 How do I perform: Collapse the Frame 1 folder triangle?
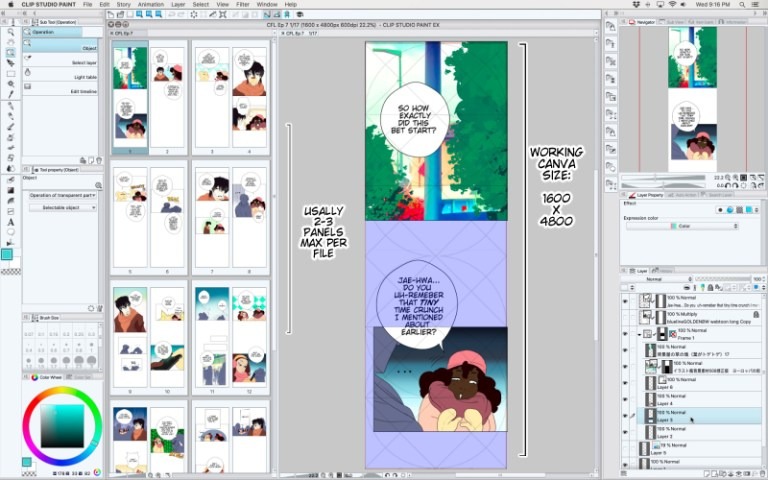tap(639, 335)
